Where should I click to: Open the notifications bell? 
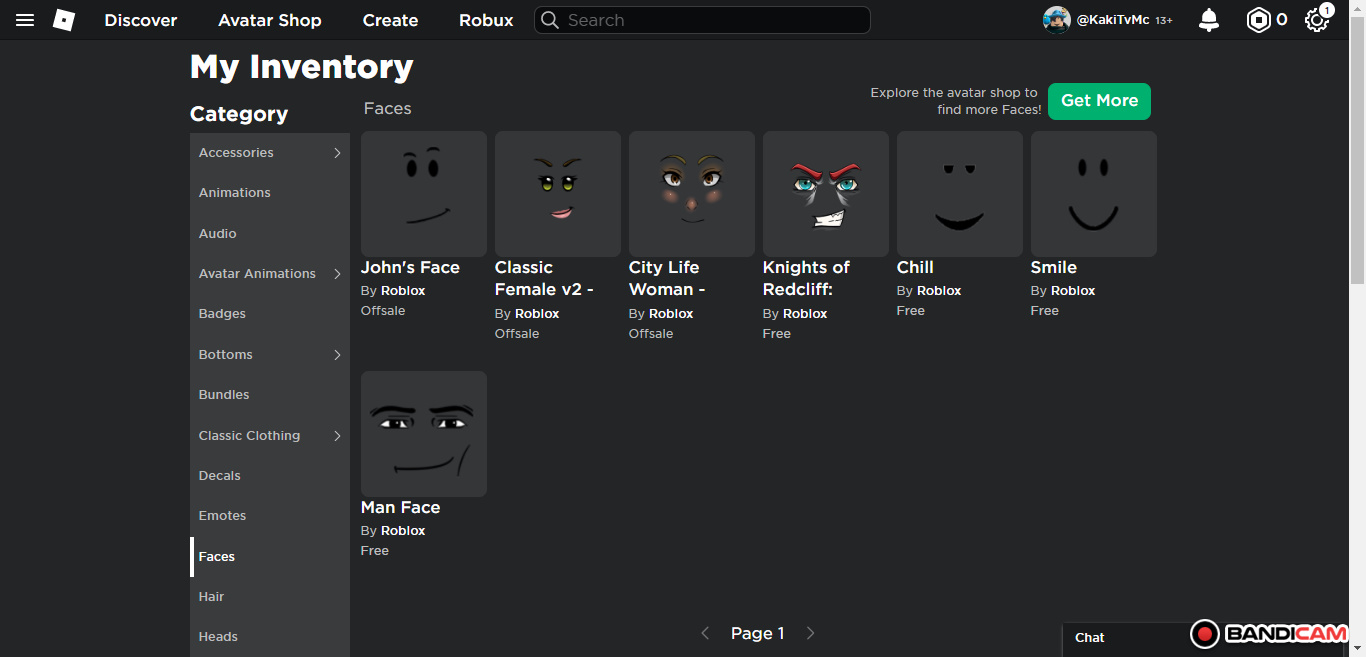(1209, 20)
